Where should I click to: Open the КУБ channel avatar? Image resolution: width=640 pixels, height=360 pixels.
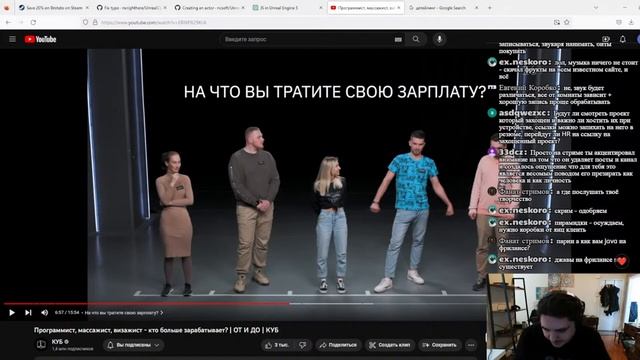(41, 344)
